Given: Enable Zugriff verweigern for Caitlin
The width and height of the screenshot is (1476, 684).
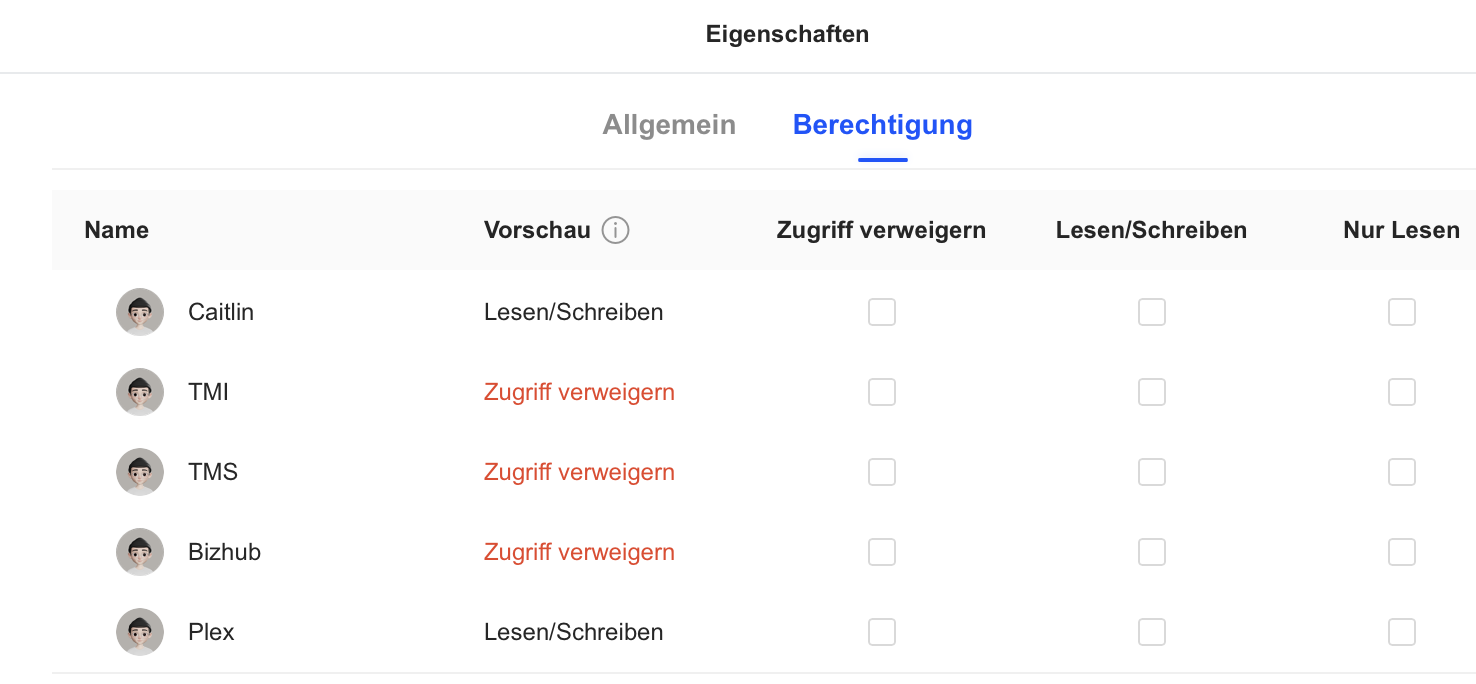Looking at the screenshot, I should (x=882, y=312).
